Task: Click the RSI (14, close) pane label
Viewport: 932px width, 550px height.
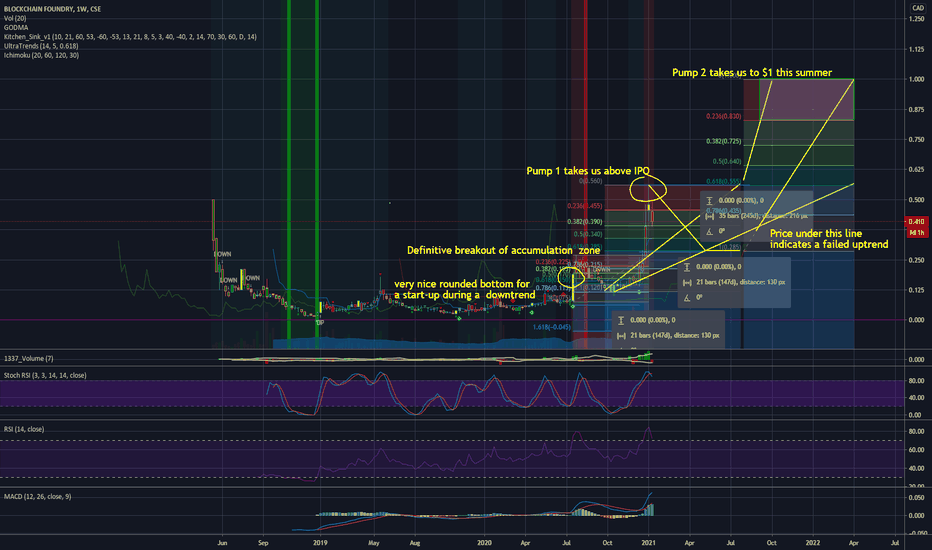Action: click(24, 429)
